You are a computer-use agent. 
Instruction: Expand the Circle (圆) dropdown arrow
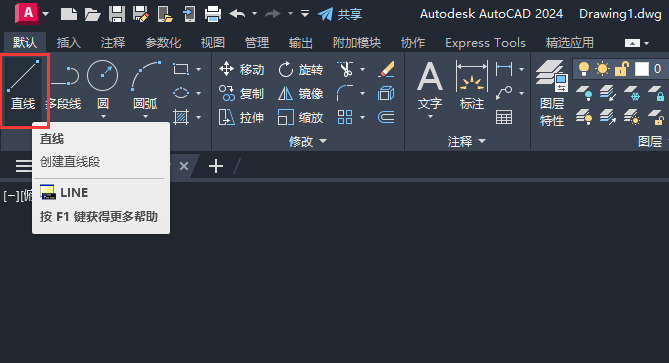point(103,116)
